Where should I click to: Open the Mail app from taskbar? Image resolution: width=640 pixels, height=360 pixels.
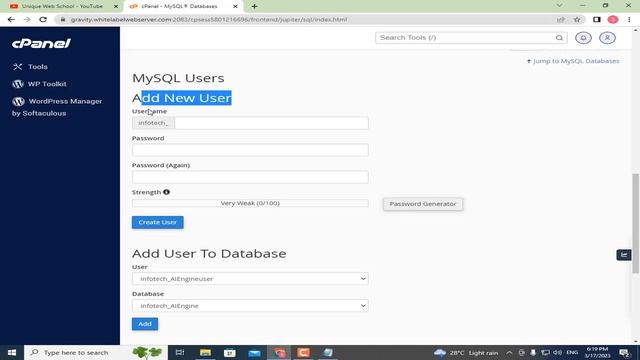(254, 352)
